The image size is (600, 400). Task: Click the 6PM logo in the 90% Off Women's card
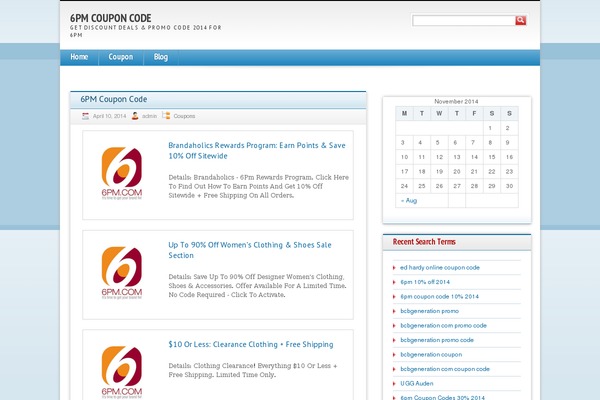[122, 273]
